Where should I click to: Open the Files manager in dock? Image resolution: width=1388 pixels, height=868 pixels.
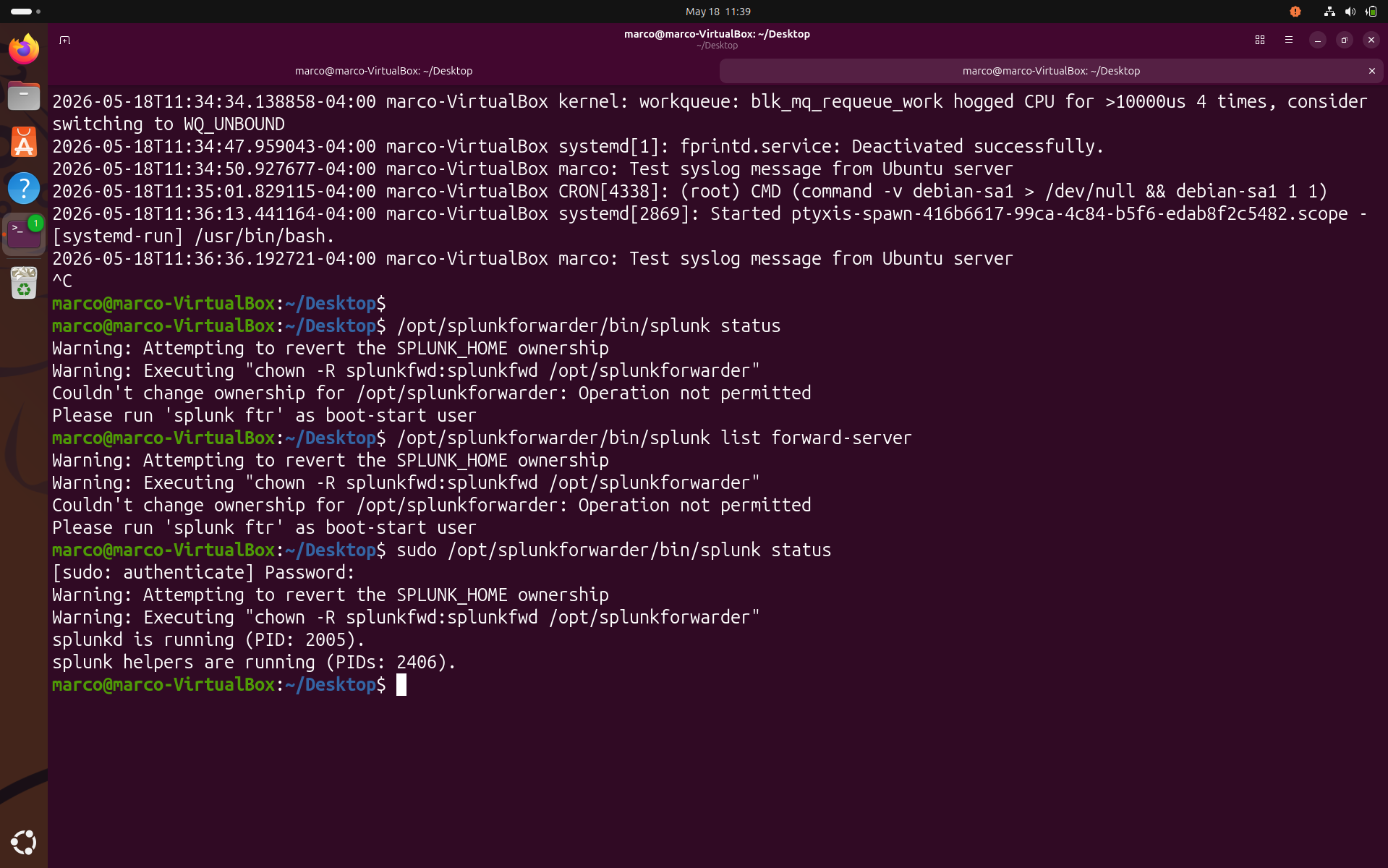pos(24,95)
